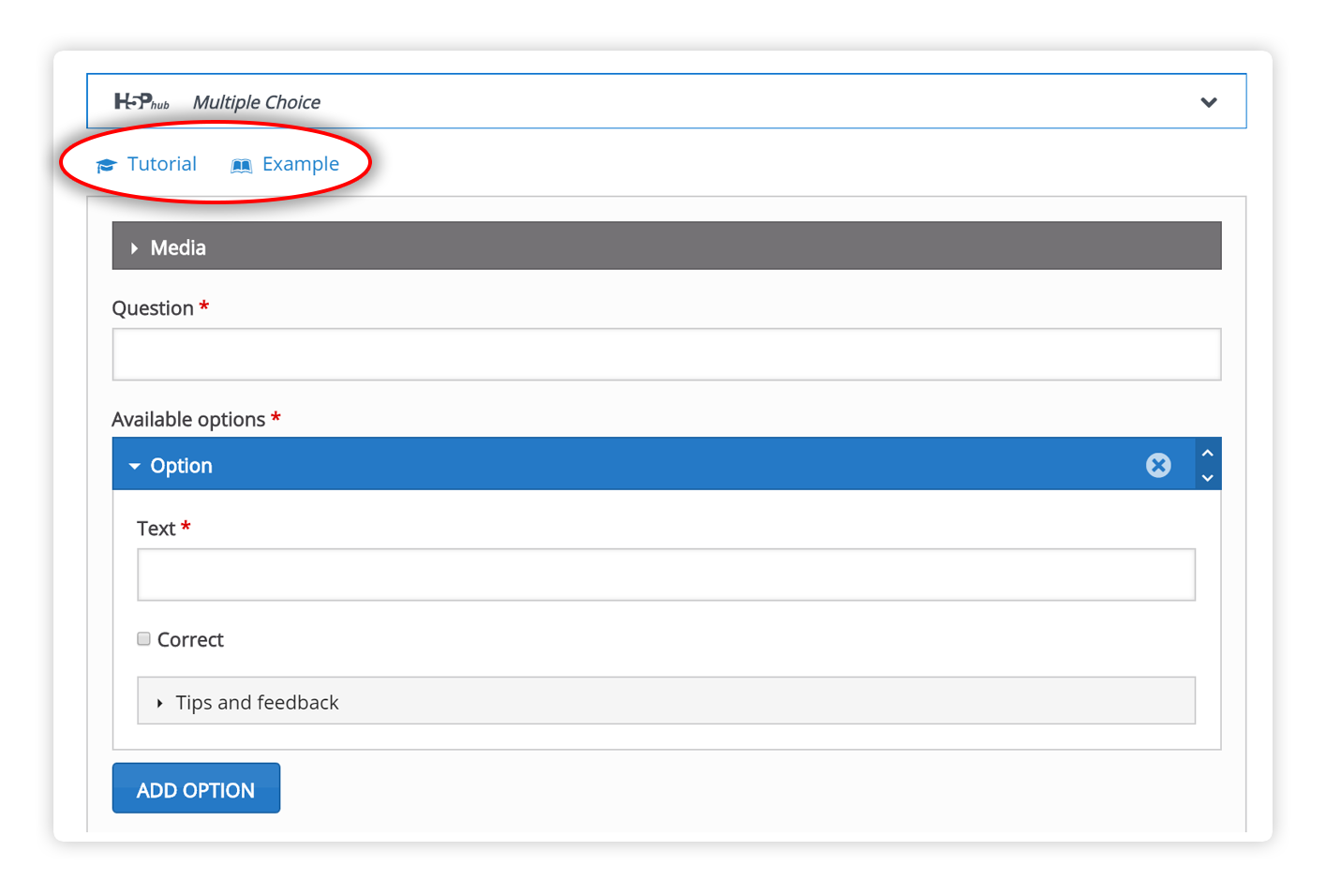
Task: Move the Option up with the up arrow
Action: point(1208,453)
